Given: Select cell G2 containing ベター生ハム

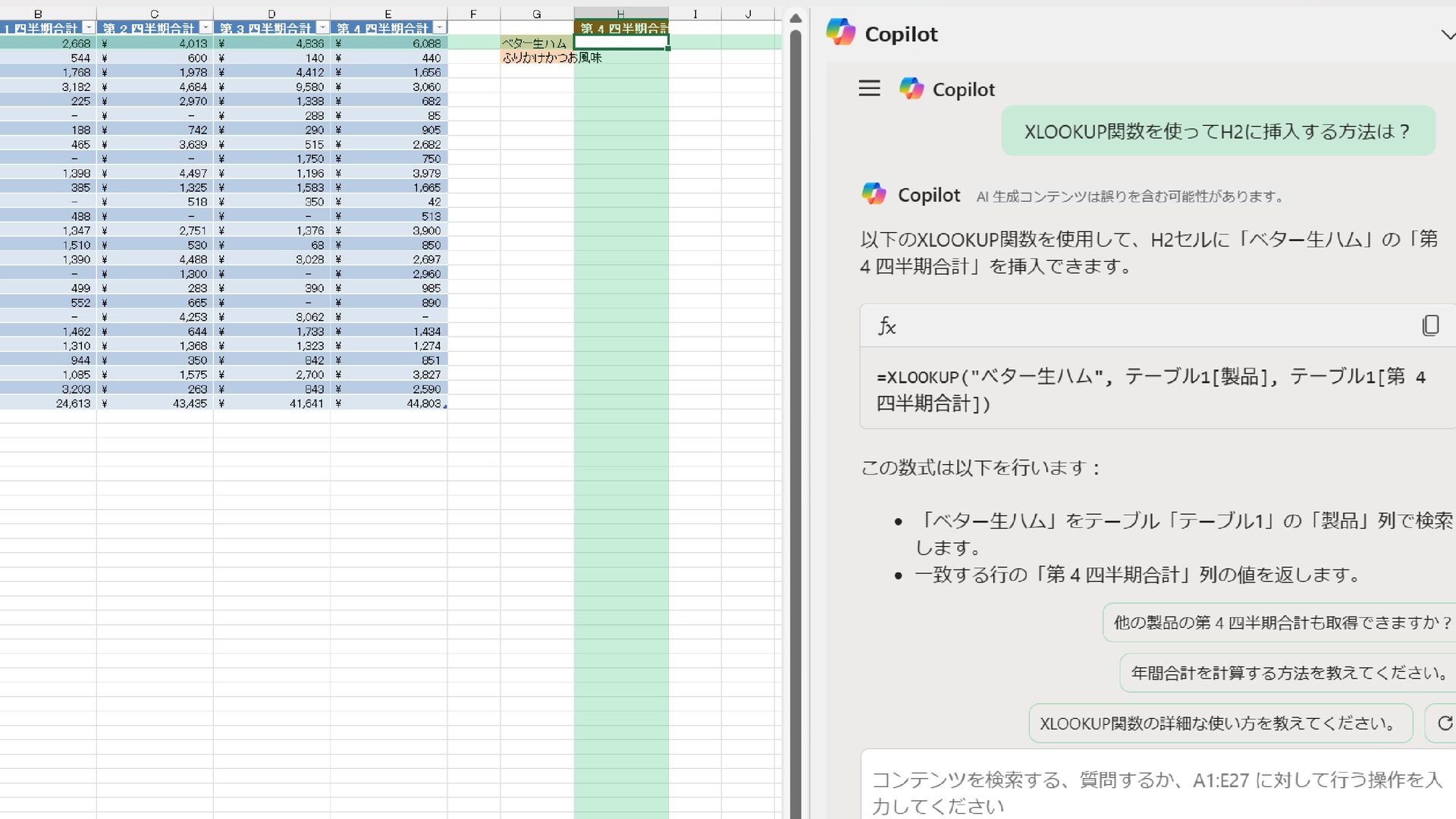Looking at the screenshot, I should 536,43.
